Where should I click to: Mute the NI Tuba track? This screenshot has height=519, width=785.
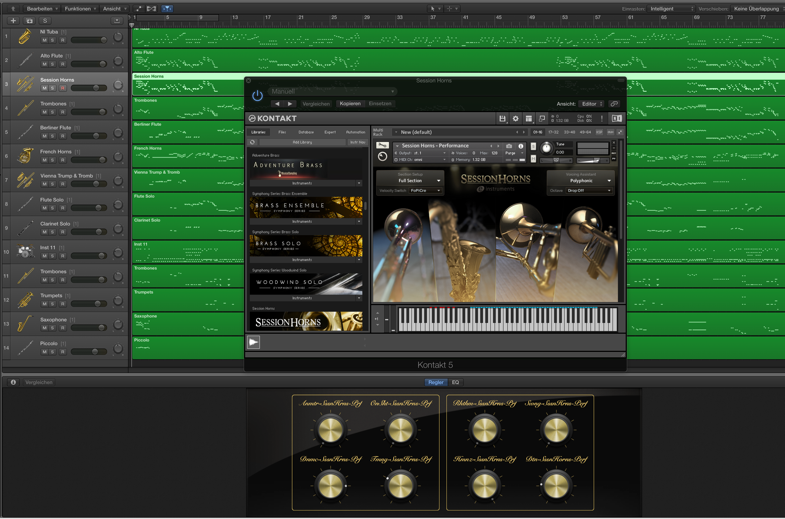(x=44, y=40)
